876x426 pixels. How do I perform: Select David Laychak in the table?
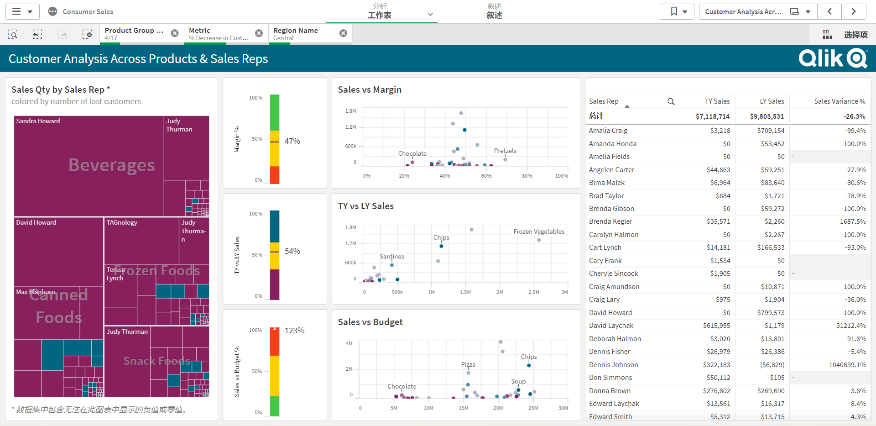pos(611,326)
